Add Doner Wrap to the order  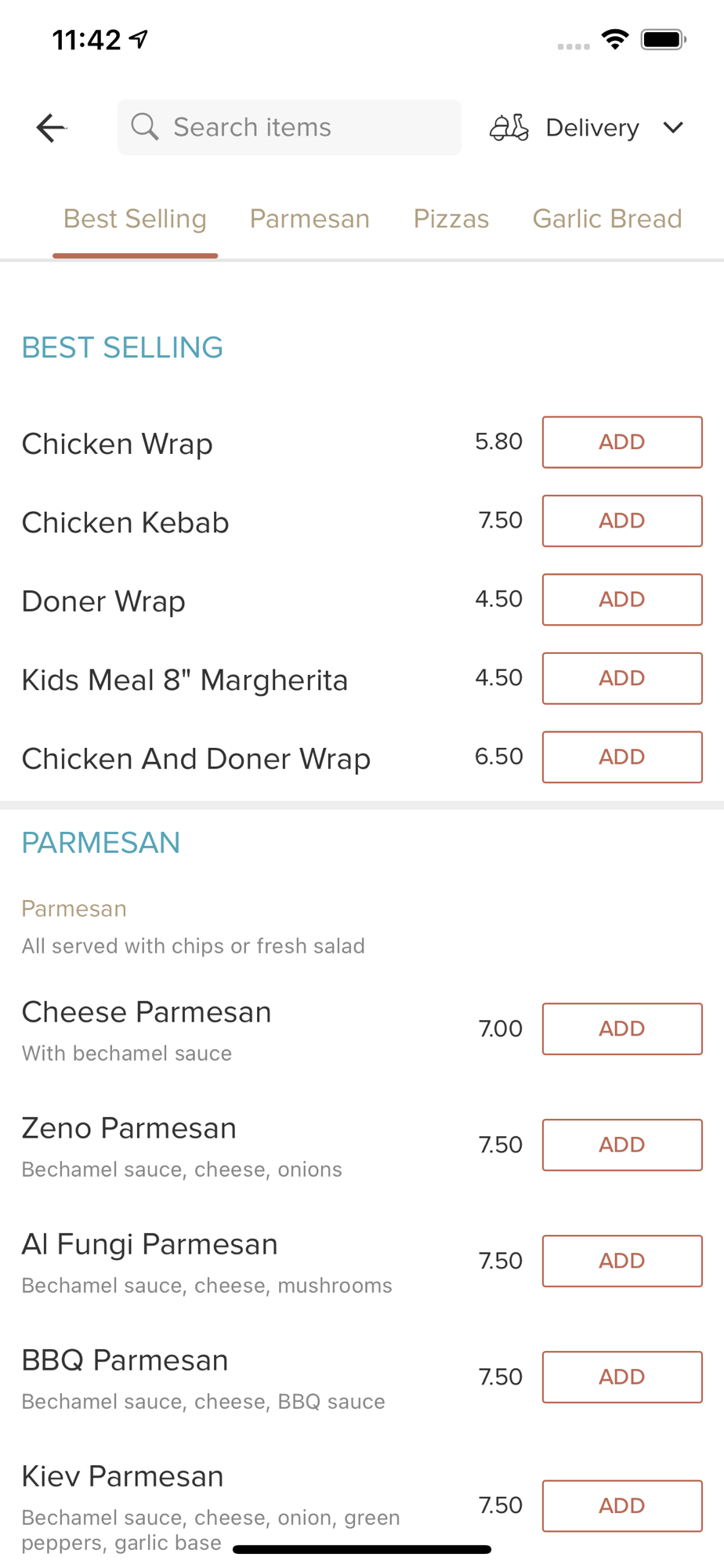click(622, 600)
